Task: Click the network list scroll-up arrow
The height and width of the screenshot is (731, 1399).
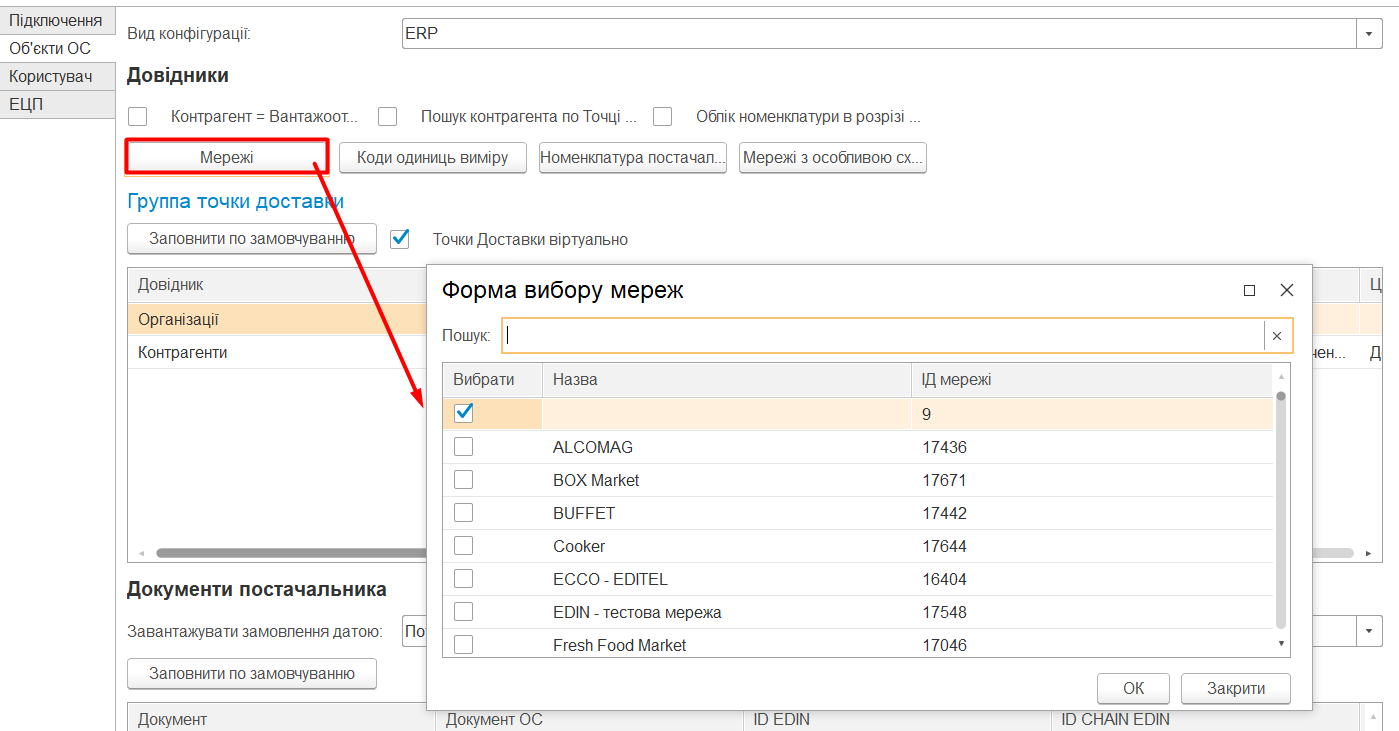Action: [x=1281, y=377]
